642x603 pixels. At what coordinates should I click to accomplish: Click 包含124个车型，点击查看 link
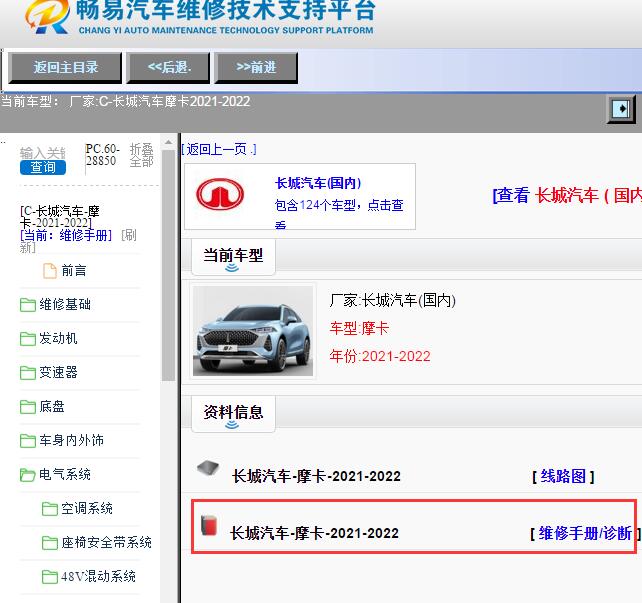click(x=339, y=213)
